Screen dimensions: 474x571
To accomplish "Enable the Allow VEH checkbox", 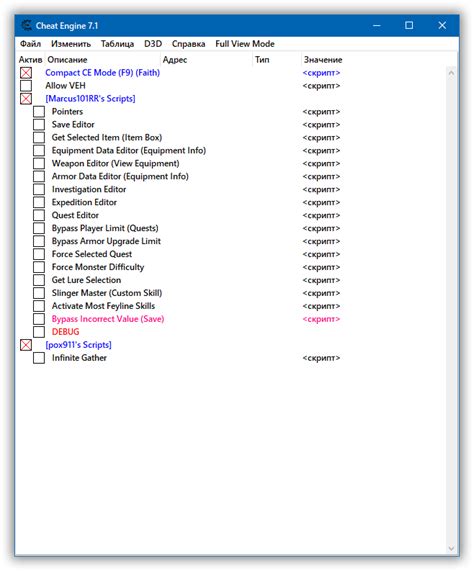I will pos(26,86).
